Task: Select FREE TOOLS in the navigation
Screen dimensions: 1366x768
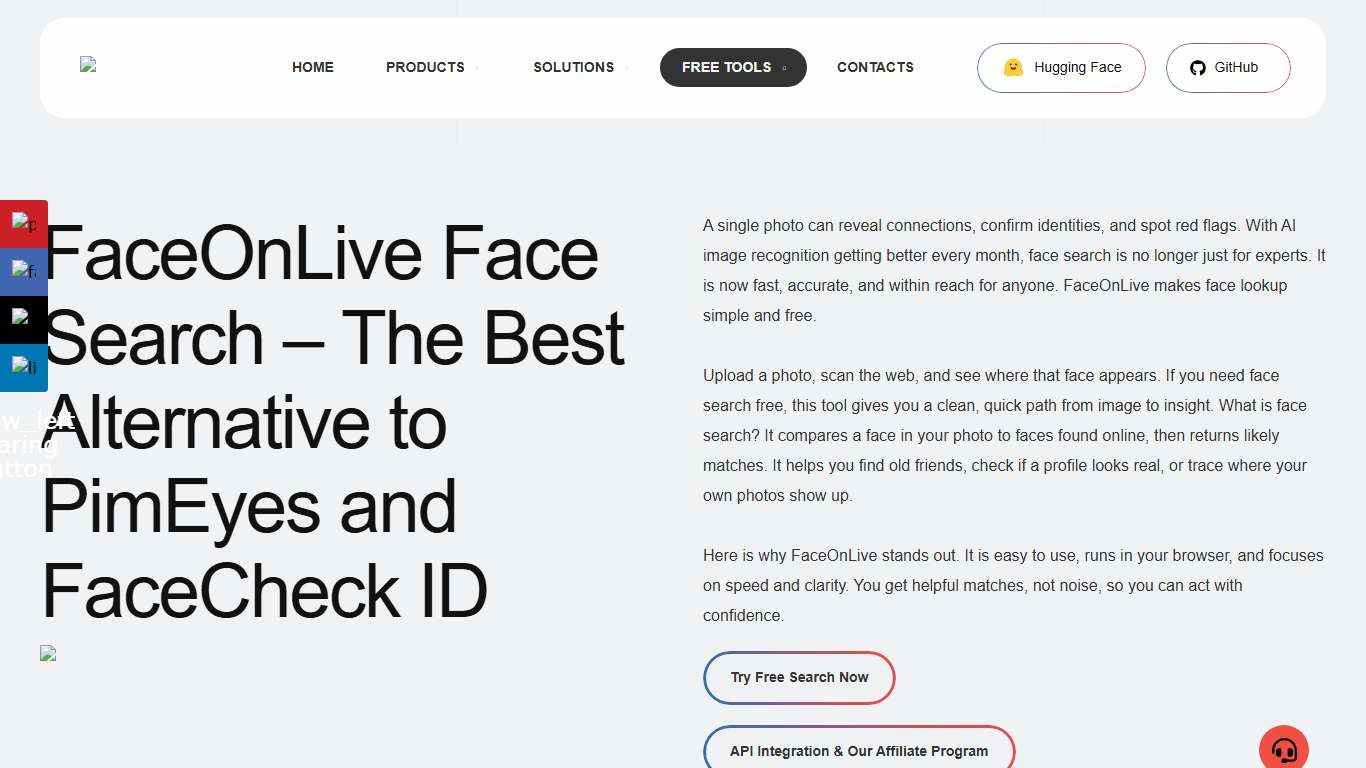Action: coord(726,67)
